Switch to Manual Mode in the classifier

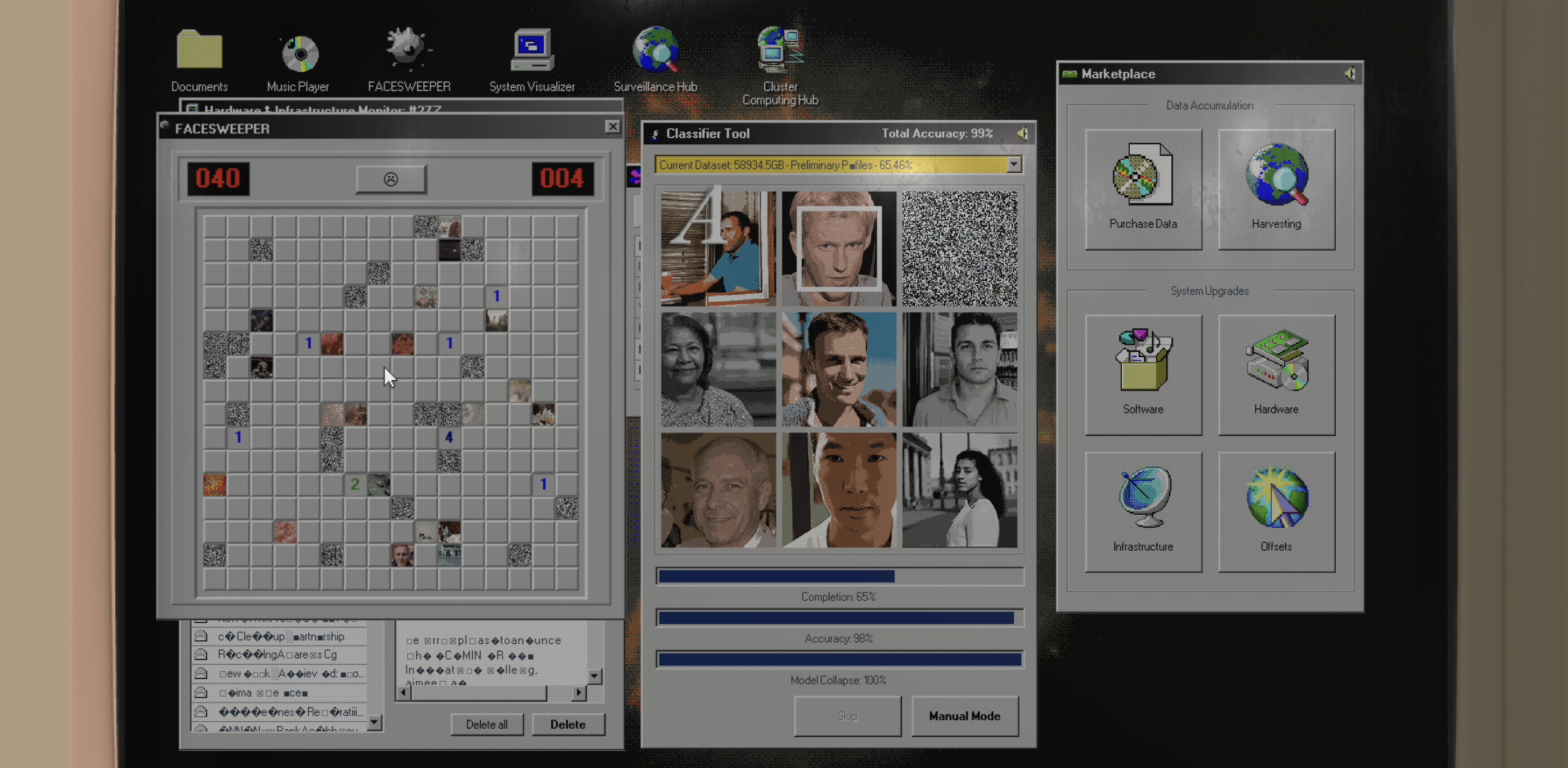(x=964, y=716)
